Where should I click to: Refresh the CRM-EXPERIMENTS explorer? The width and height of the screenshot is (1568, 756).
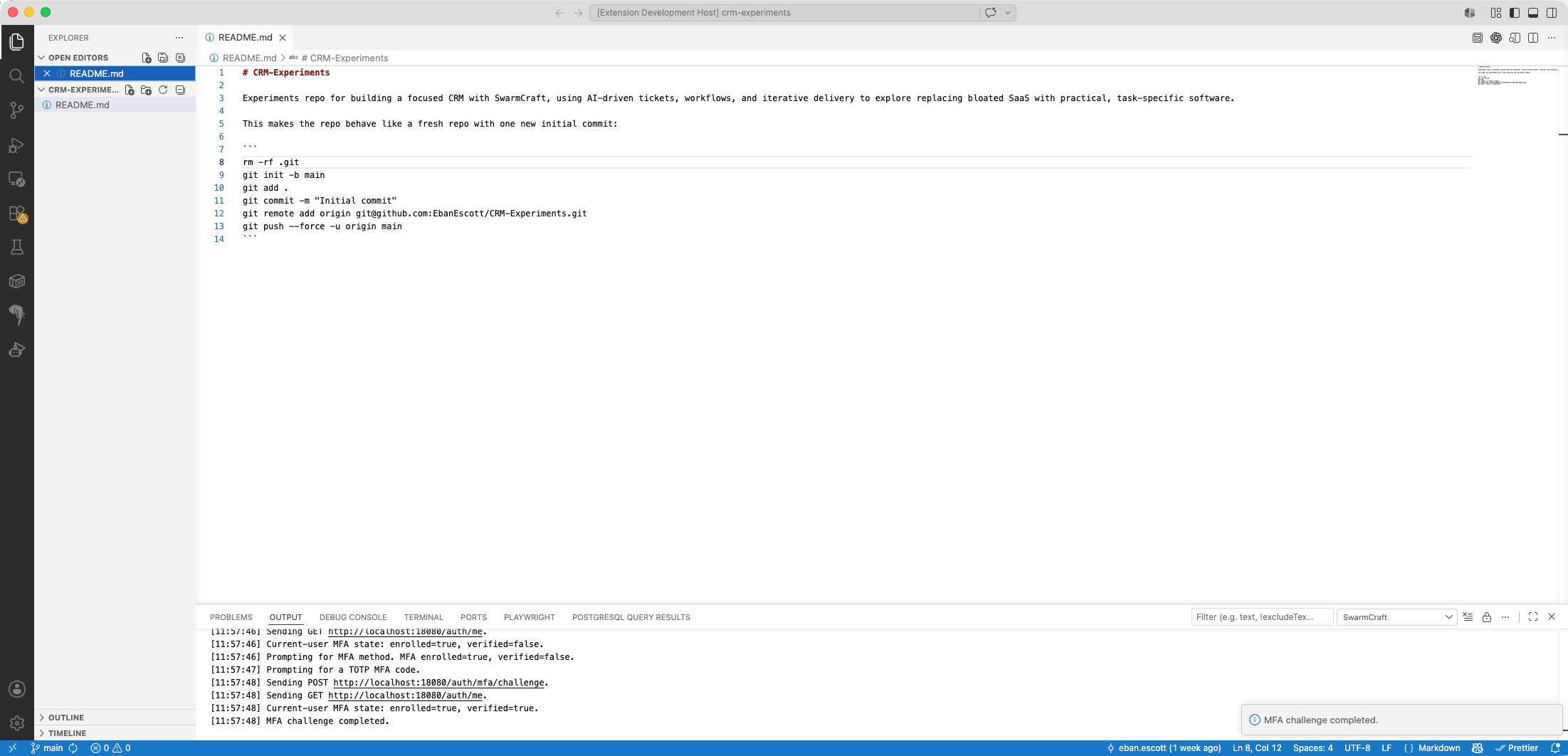pyautogui.click(x=163, y=90)
